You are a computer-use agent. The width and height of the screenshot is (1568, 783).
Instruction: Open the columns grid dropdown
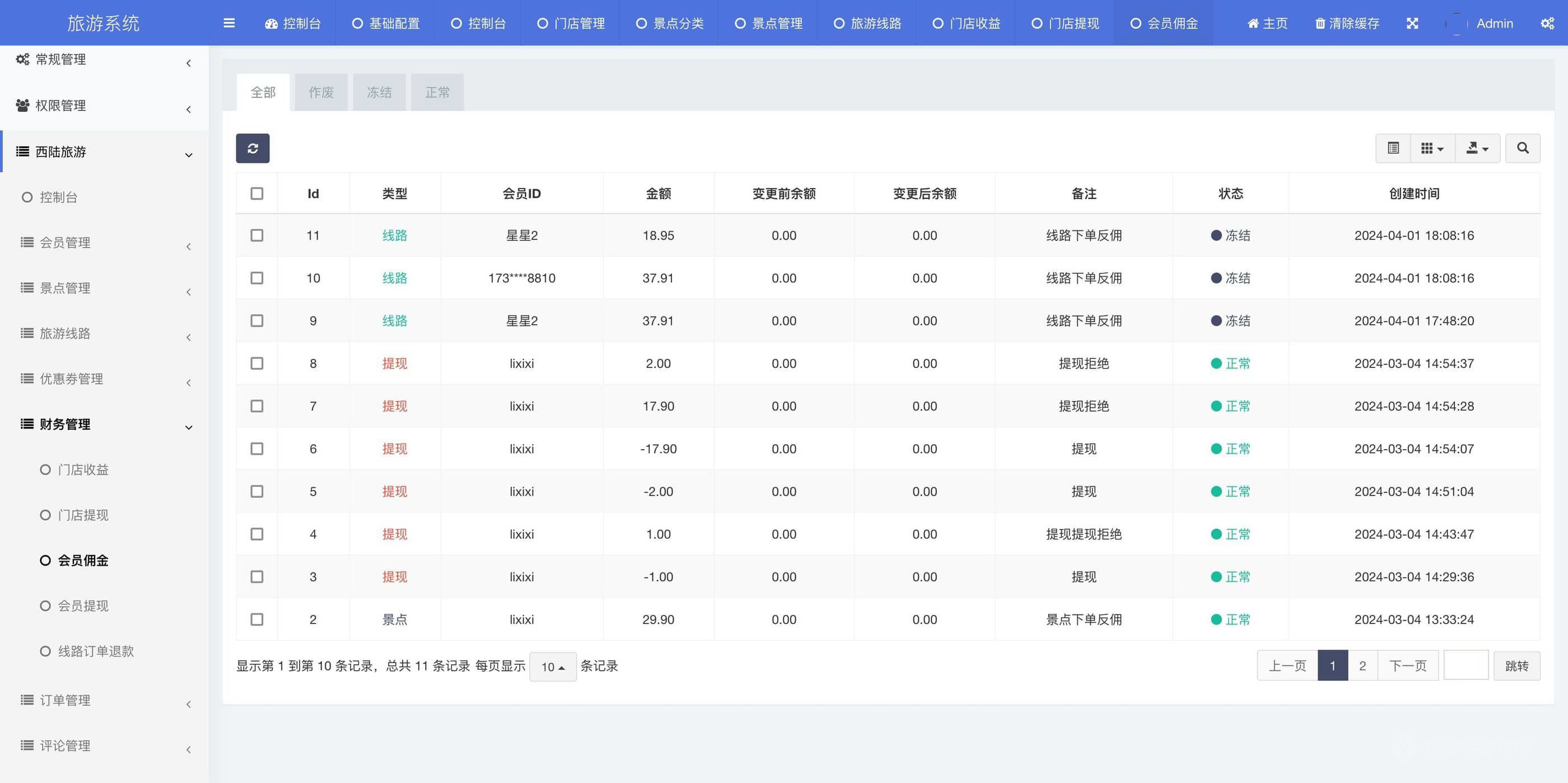(1432, 148)
